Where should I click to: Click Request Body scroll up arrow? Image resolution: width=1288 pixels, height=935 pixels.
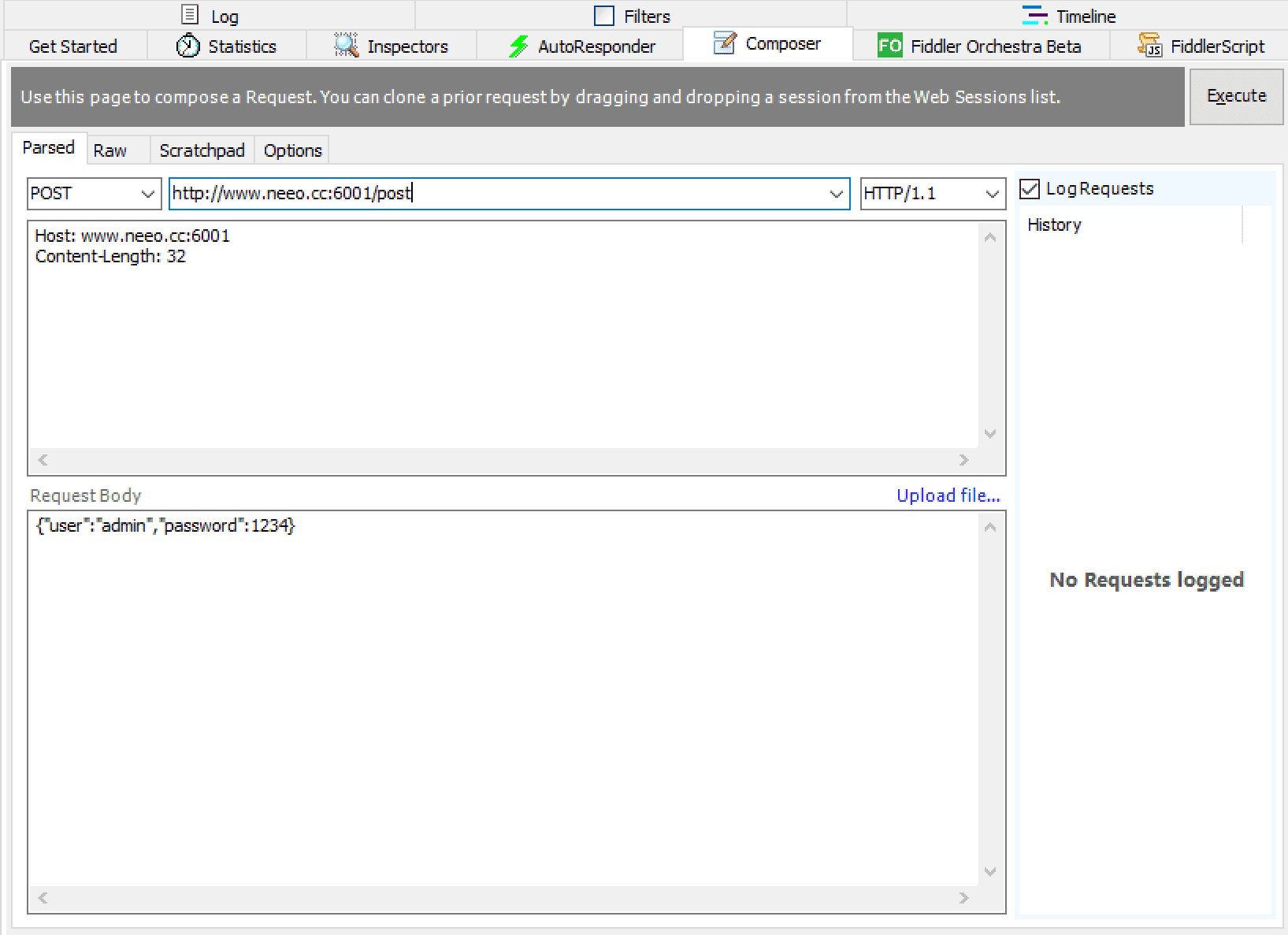(990, 527)
